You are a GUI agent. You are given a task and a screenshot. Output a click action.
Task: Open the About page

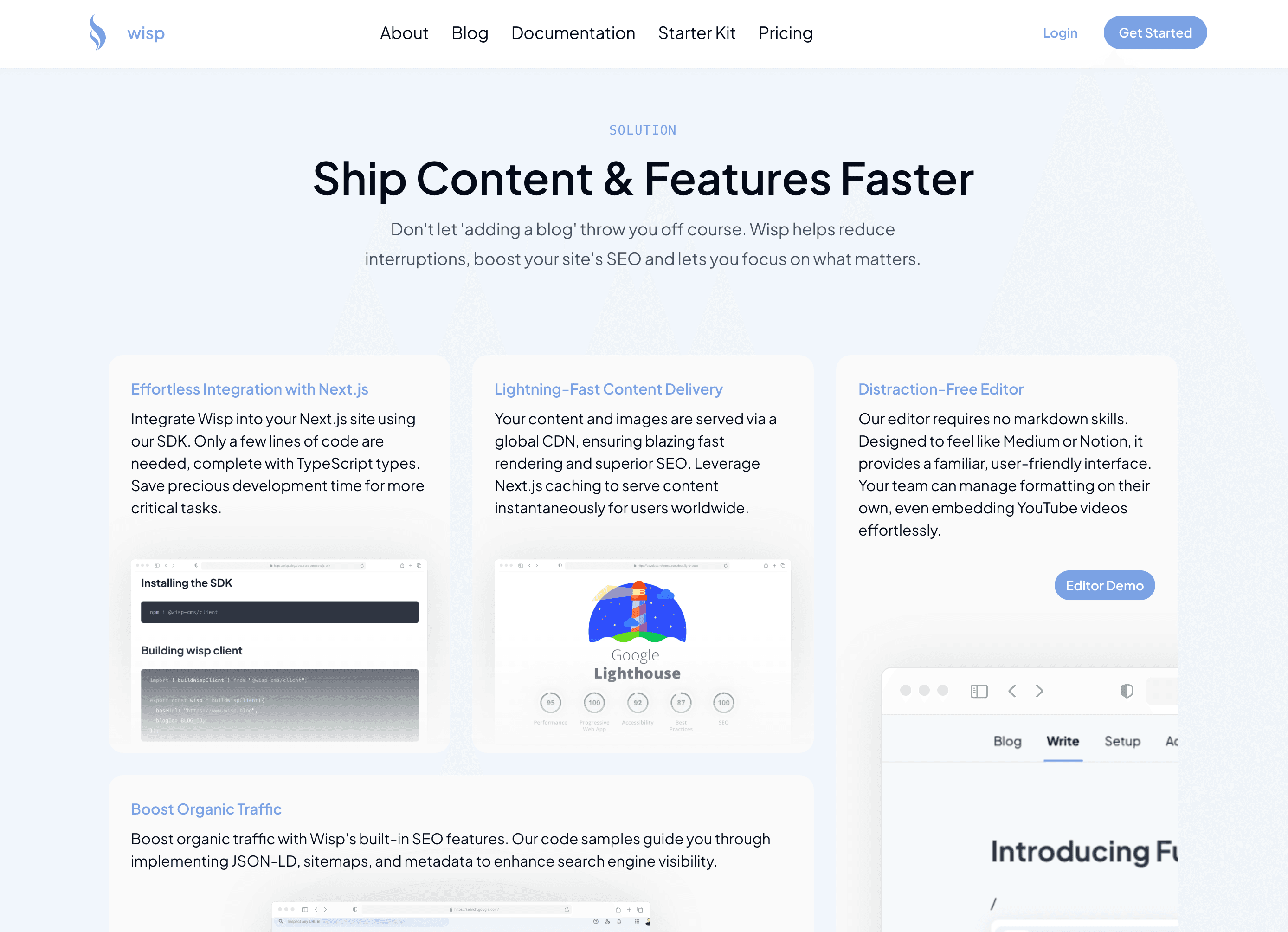click(405, 33)
